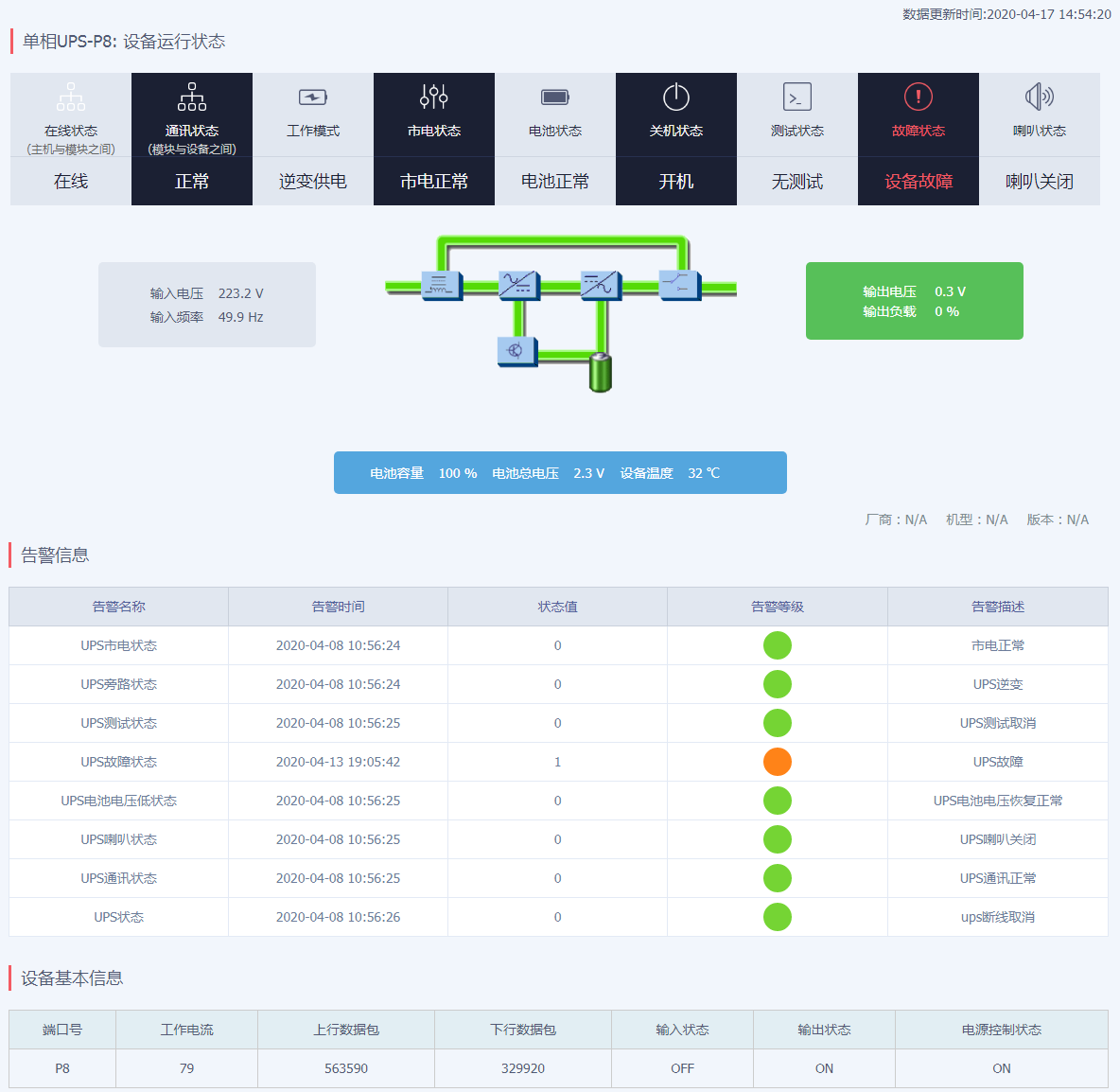Click the input filter block in diagram
Viewport: 1120px width, 1092px height.
tap(441, 285)
